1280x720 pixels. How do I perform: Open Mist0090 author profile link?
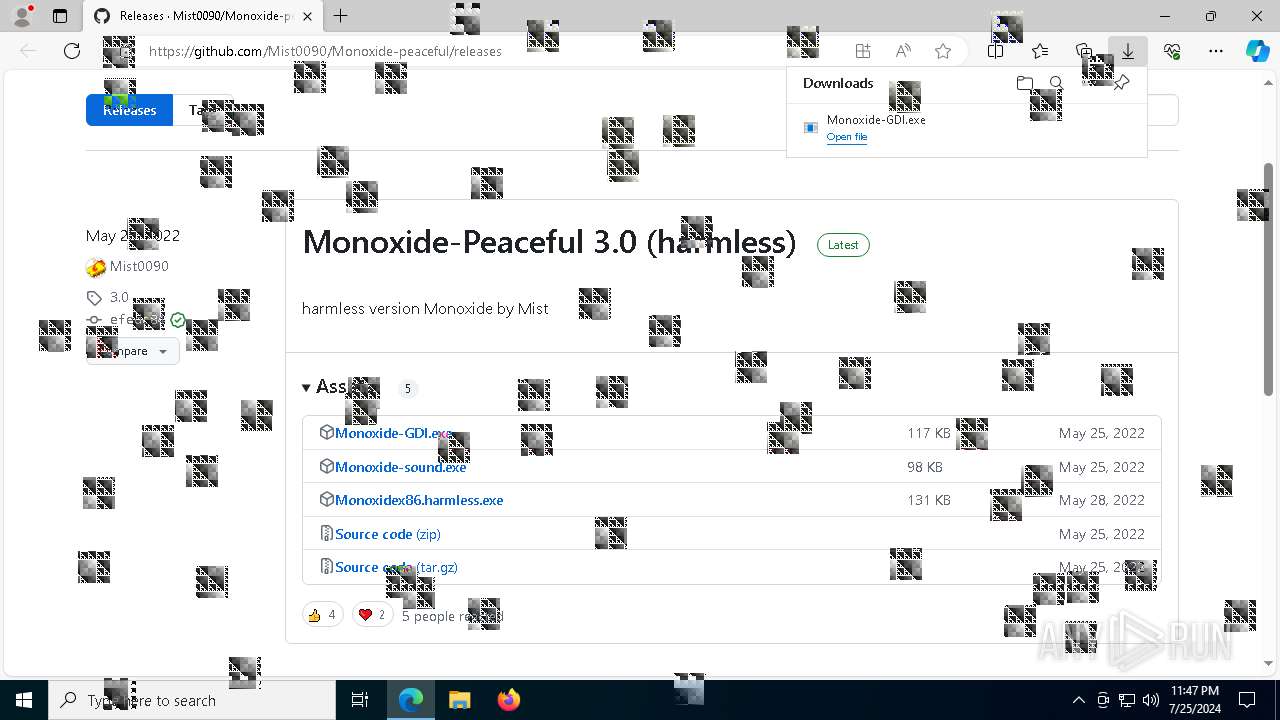[x=139, y=266]
